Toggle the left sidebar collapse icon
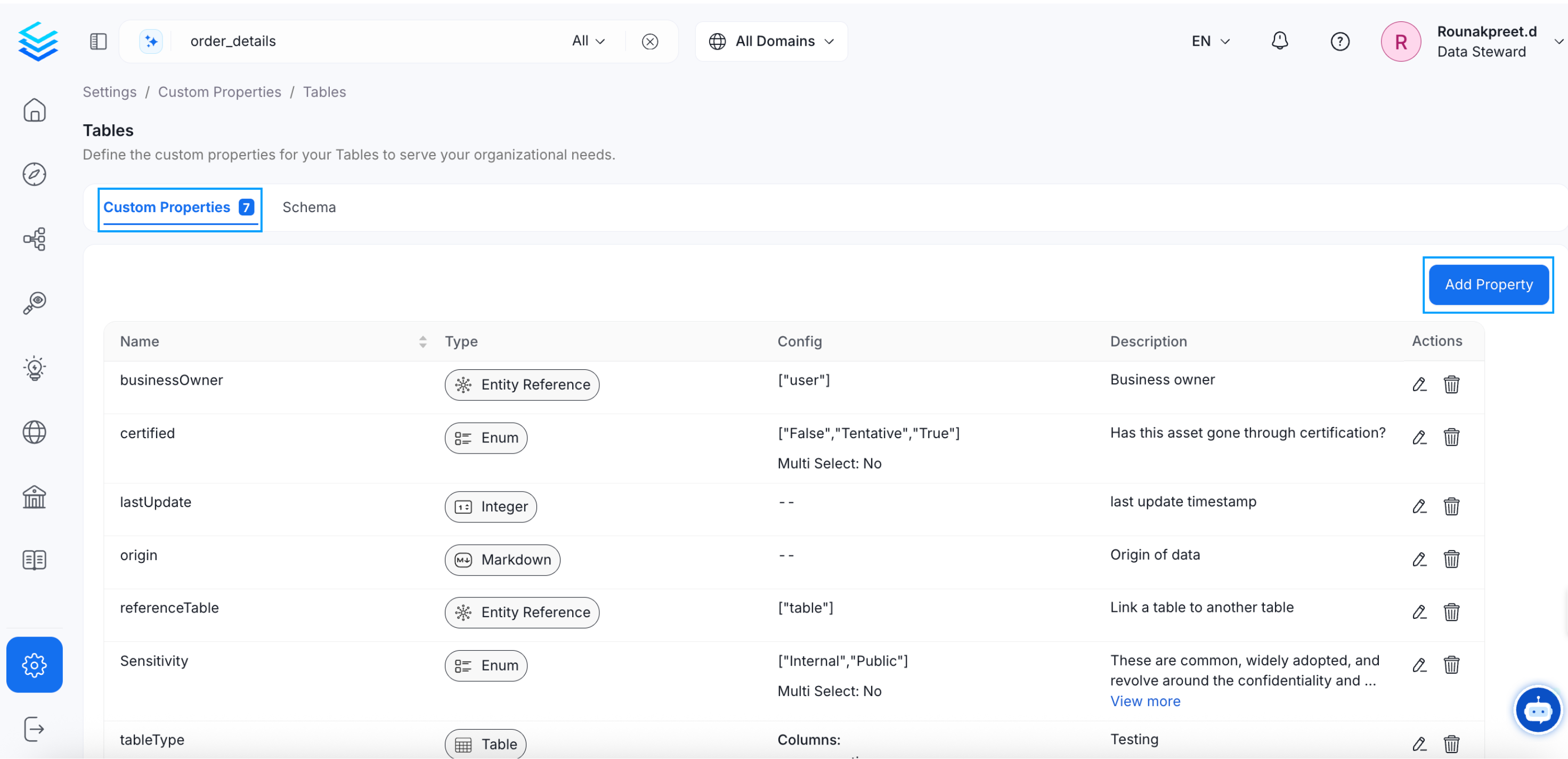 coord(98,42)
